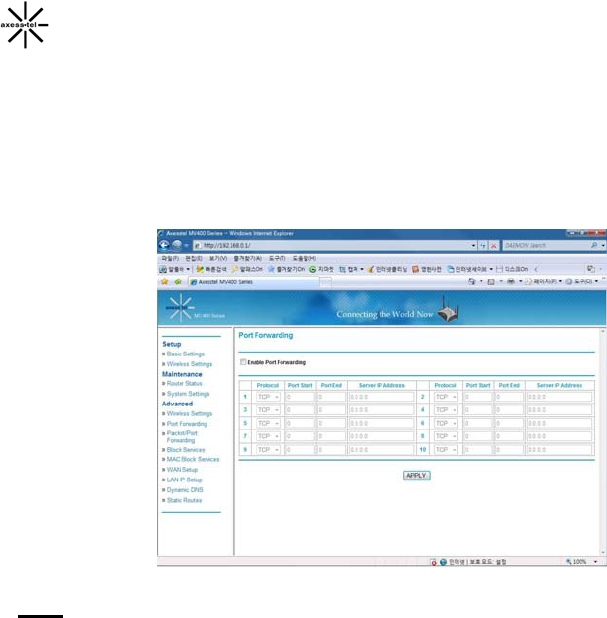Click the Add to Favorites icon
This screenshot has width=607, height=618.
(178, 281)
